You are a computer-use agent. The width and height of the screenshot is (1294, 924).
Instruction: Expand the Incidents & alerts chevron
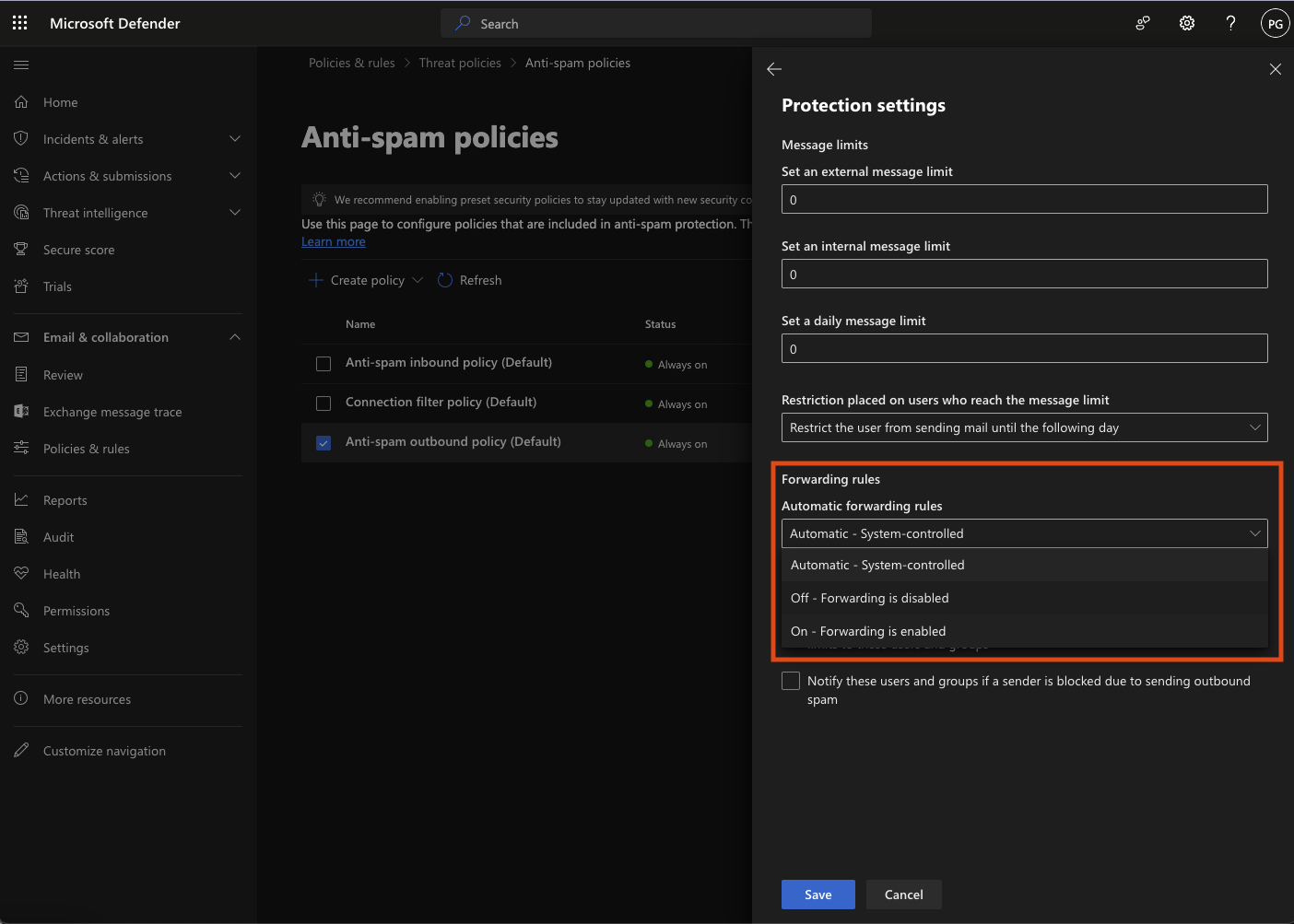pos(235,139)
